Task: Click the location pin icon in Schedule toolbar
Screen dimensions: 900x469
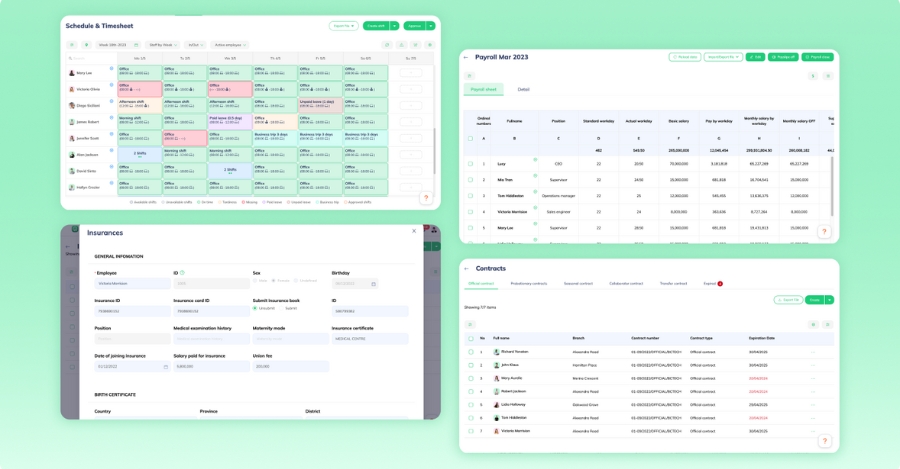Action: pyautogui.click(x=87, y=45)
